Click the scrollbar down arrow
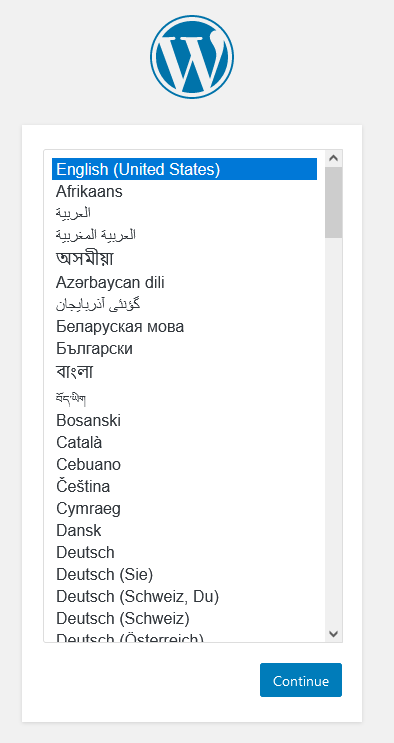 [333, 634]
